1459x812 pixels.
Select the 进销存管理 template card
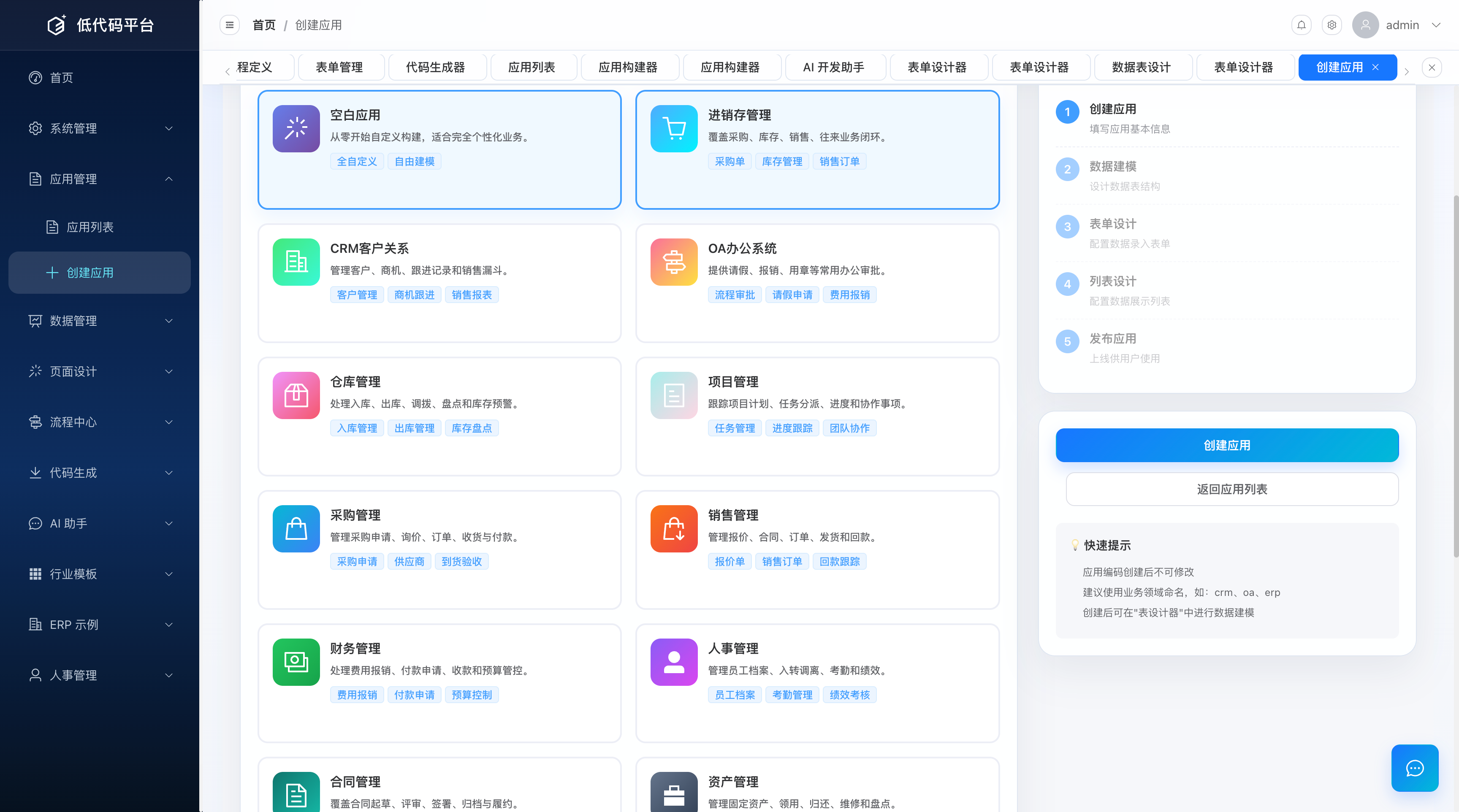click(817, 149)
